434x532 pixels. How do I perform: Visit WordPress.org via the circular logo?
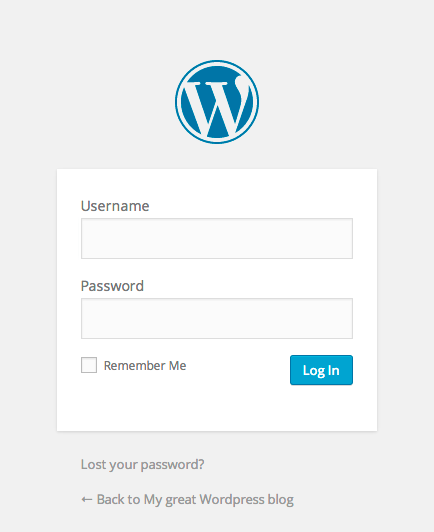tap(217, 102)
